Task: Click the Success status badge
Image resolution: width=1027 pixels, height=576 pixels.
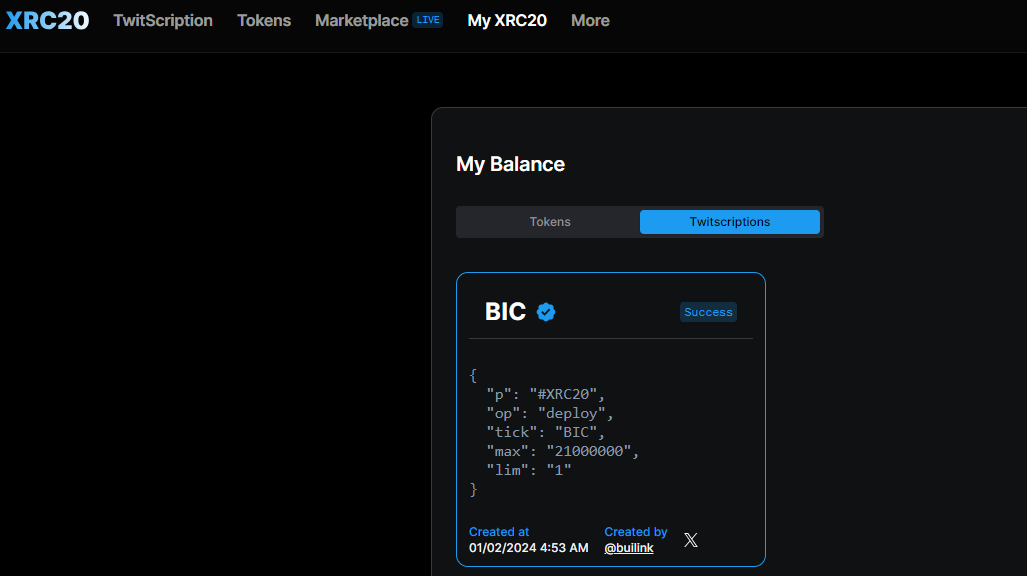Action: [x=708, y=312]
